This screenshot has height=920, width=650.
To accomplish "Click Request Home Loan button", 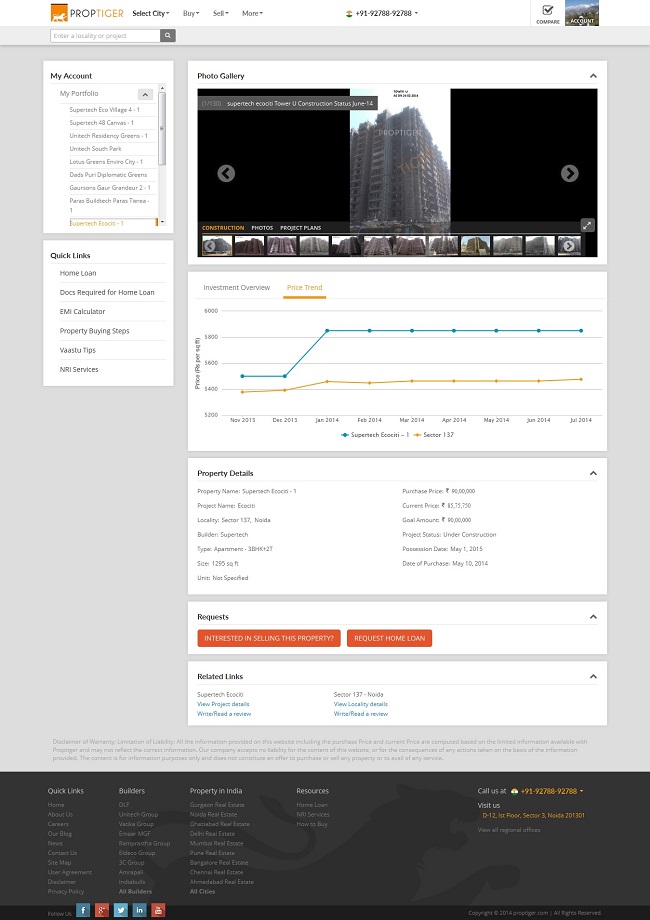I will (x=390, y=638).
